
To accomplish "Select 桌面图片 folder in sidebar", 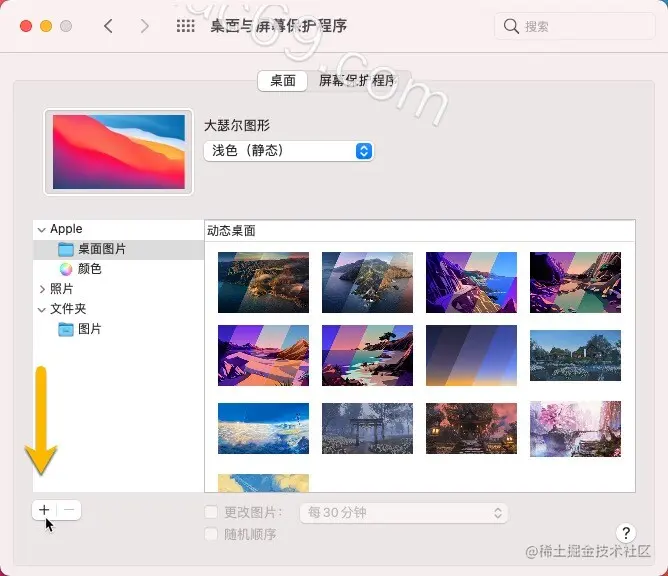I will tap(118, 249).
